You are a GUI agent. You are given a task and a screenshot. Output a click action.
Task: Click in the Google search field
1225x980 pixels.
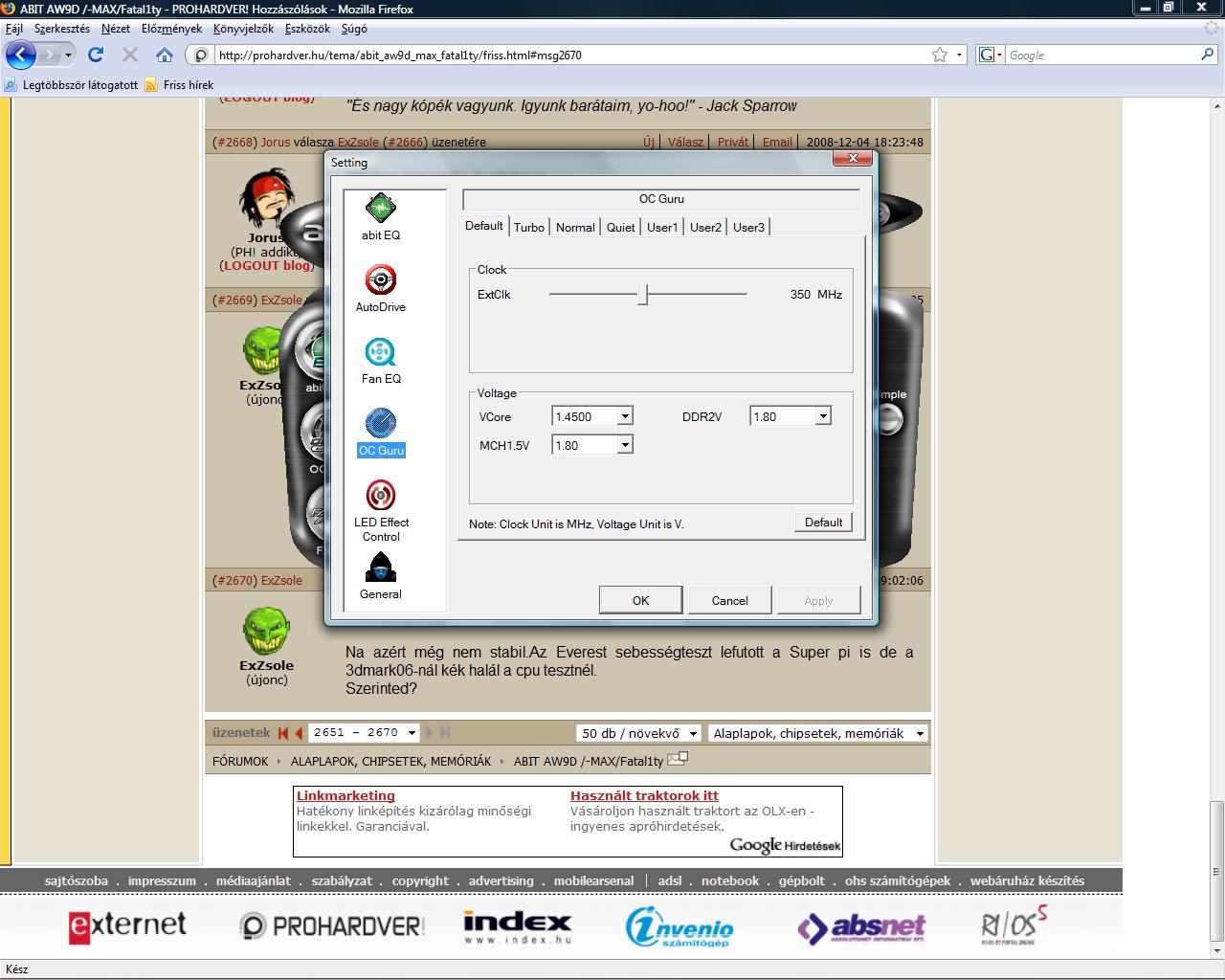[1101, 55]
